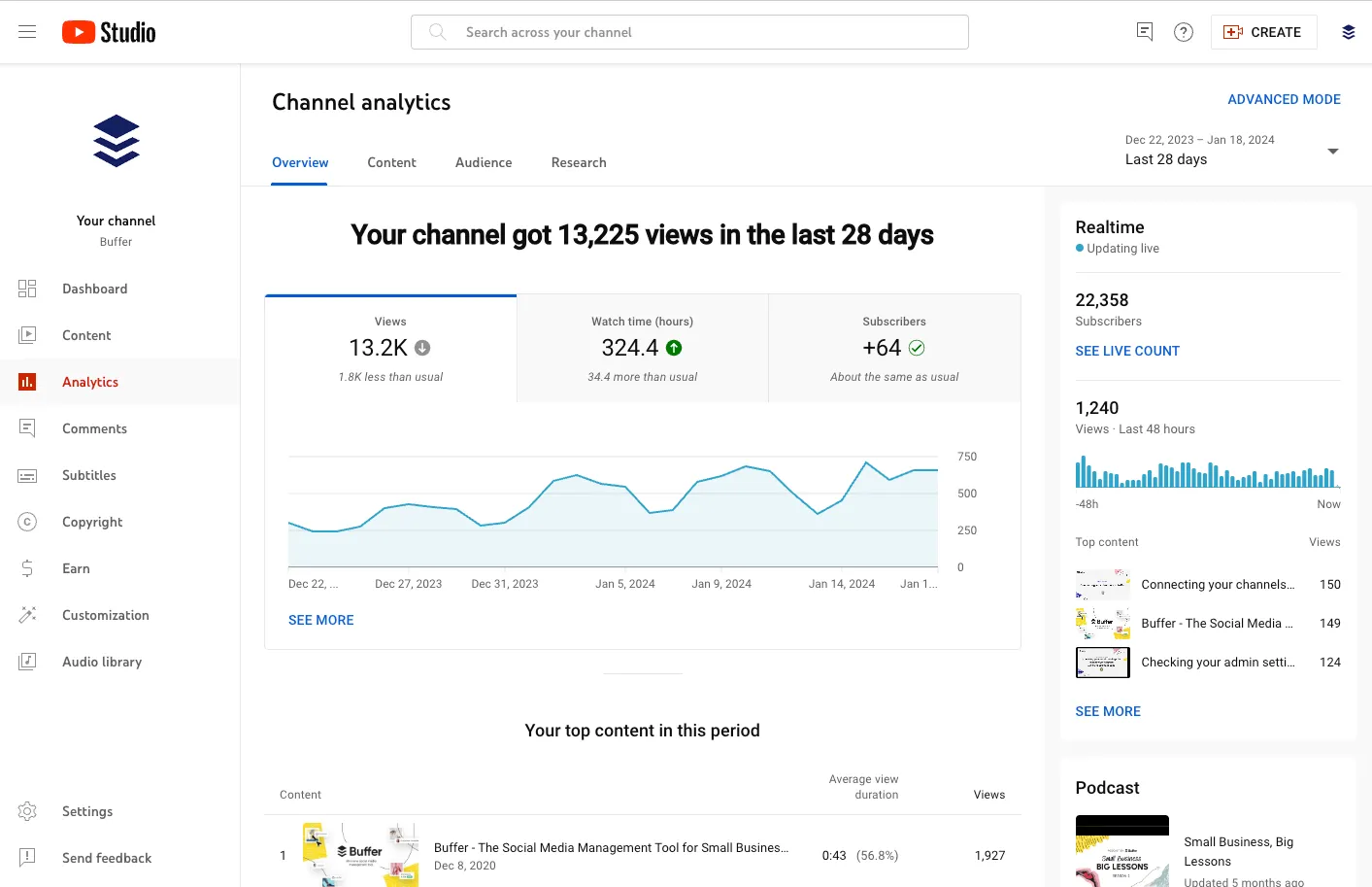Click the views line chart

[614, 511]
